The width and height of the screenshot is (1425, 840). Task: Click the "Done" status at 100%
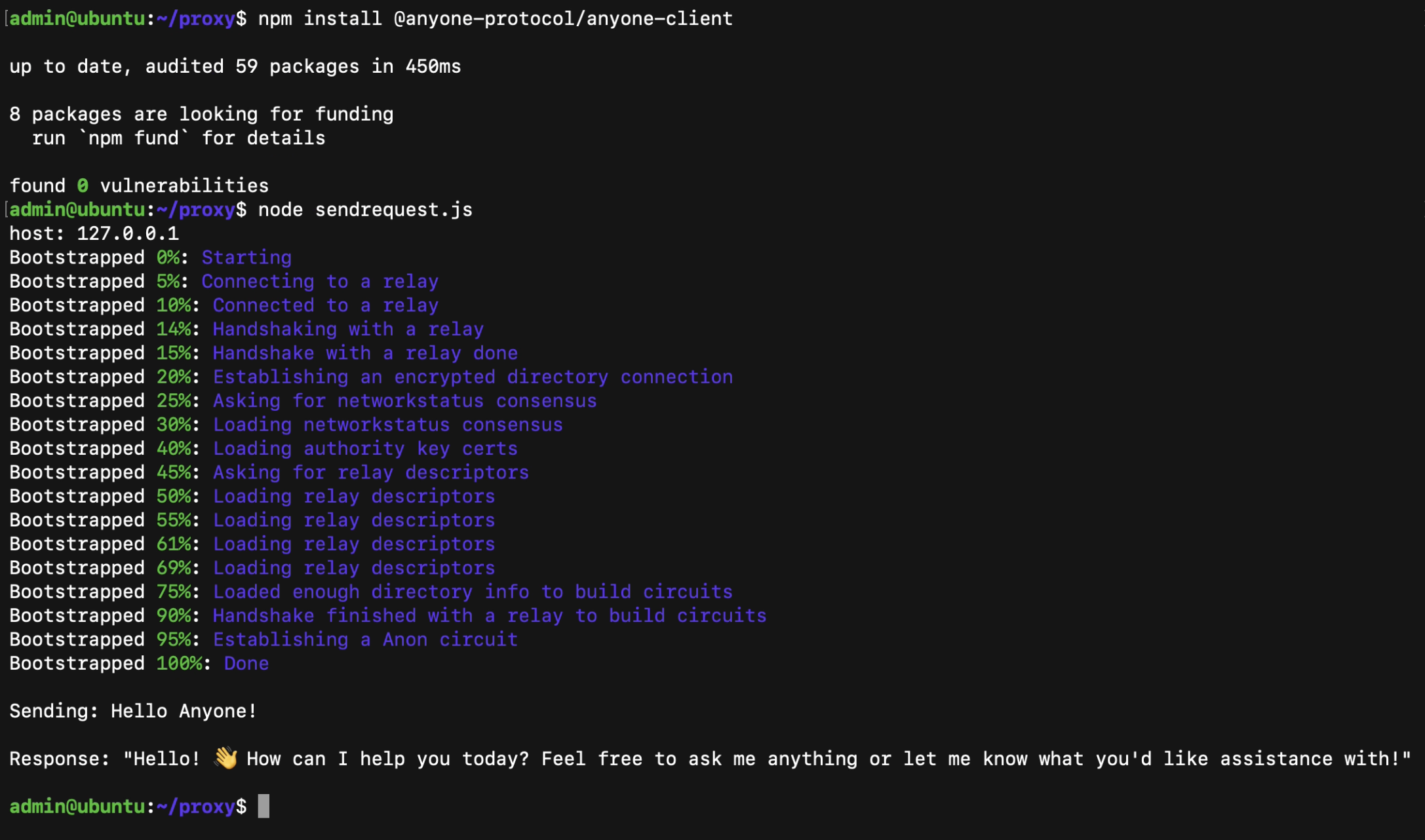click(246, 664)
